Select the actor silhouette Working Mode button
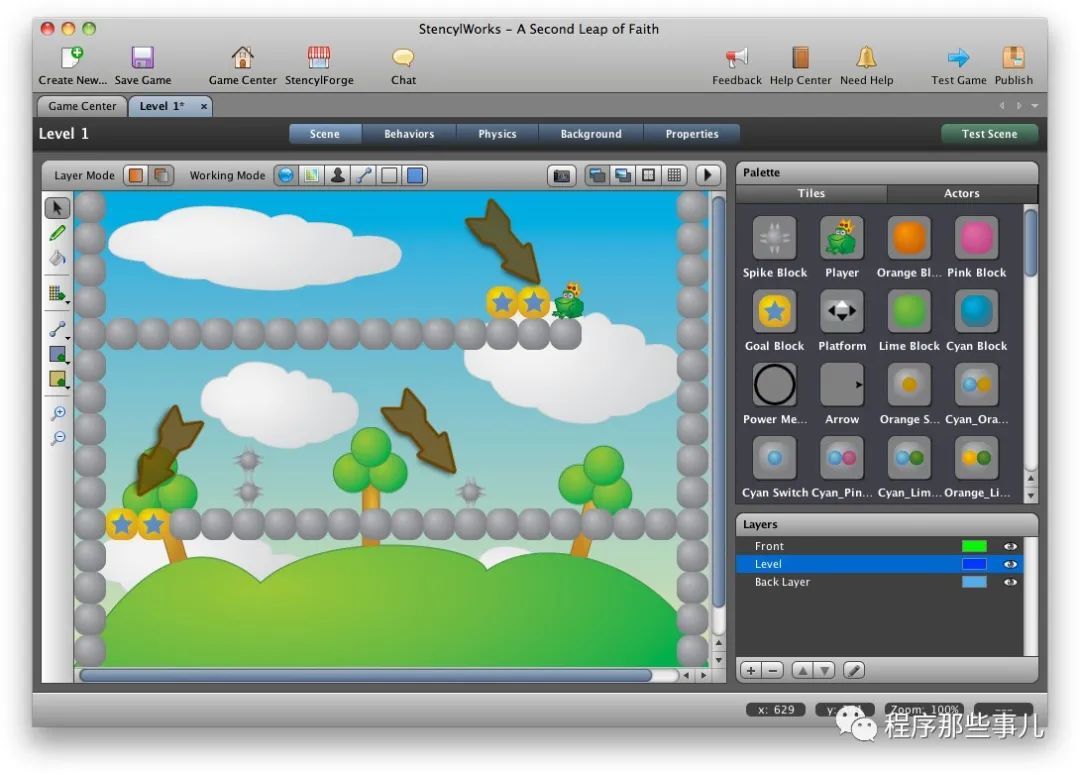 tap(338, 176)
